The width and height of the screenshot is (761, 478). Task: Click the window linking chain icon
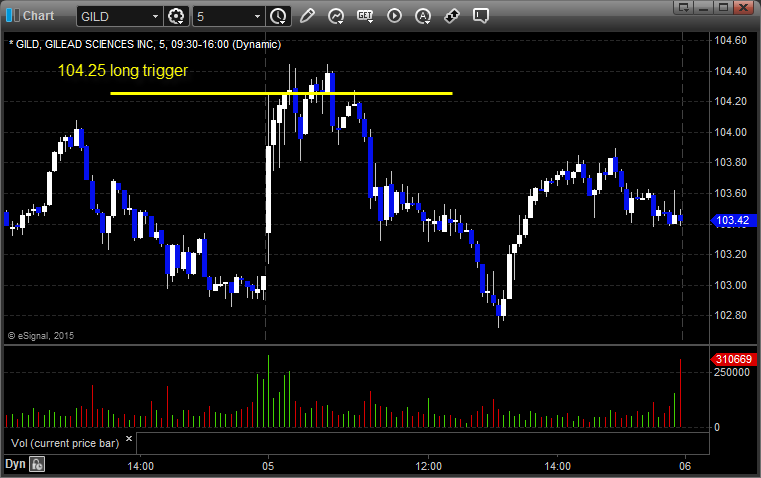(x=452, y=16)
